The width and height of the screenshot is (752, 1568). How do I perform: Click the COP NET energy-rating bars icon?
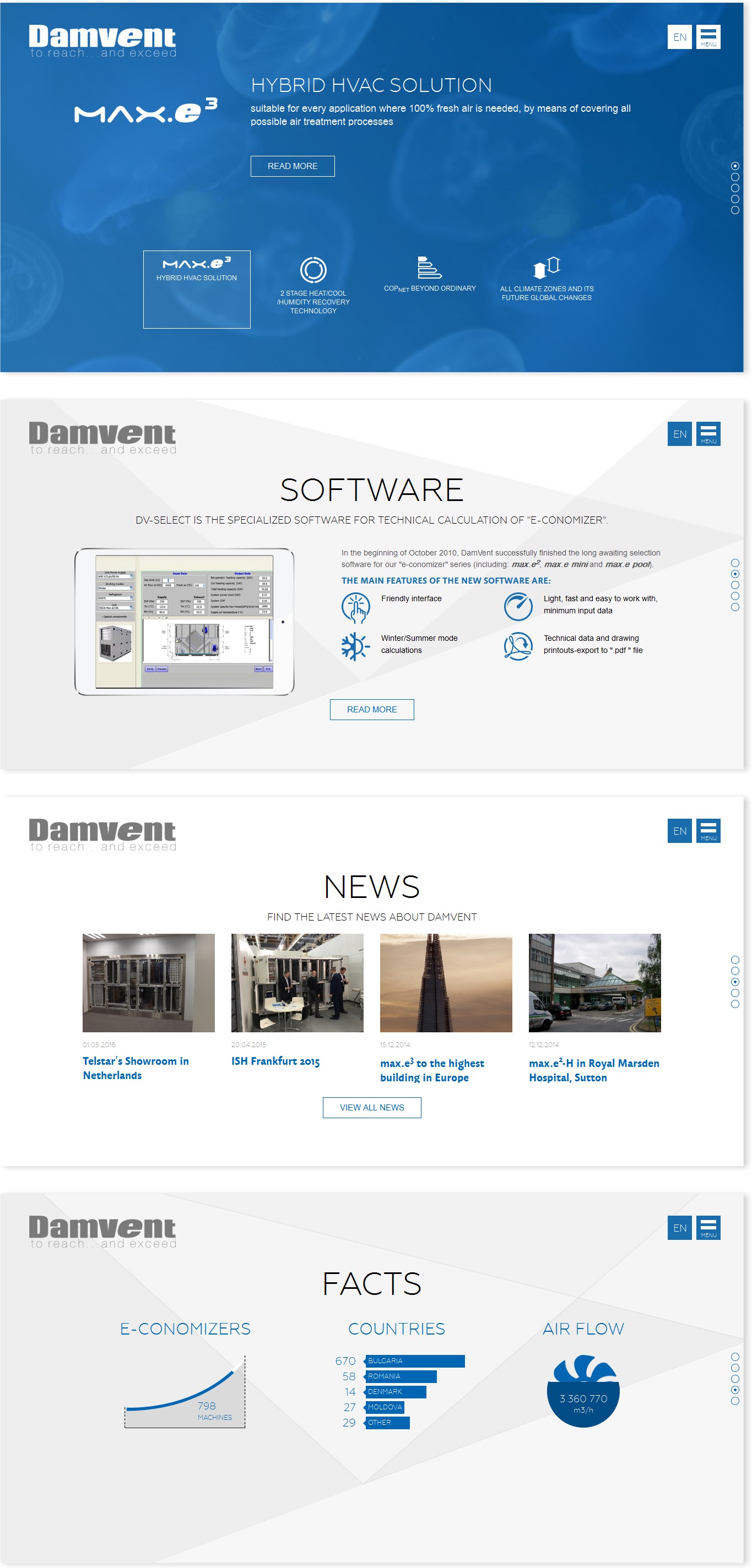[x=429, y=267]
